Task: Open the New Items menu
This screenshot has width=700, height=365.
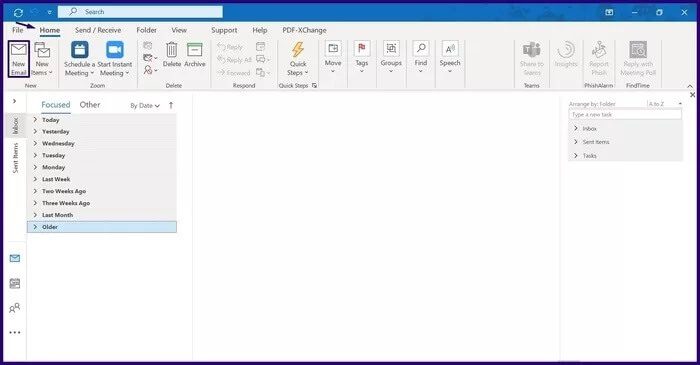Action: point(42,59)
